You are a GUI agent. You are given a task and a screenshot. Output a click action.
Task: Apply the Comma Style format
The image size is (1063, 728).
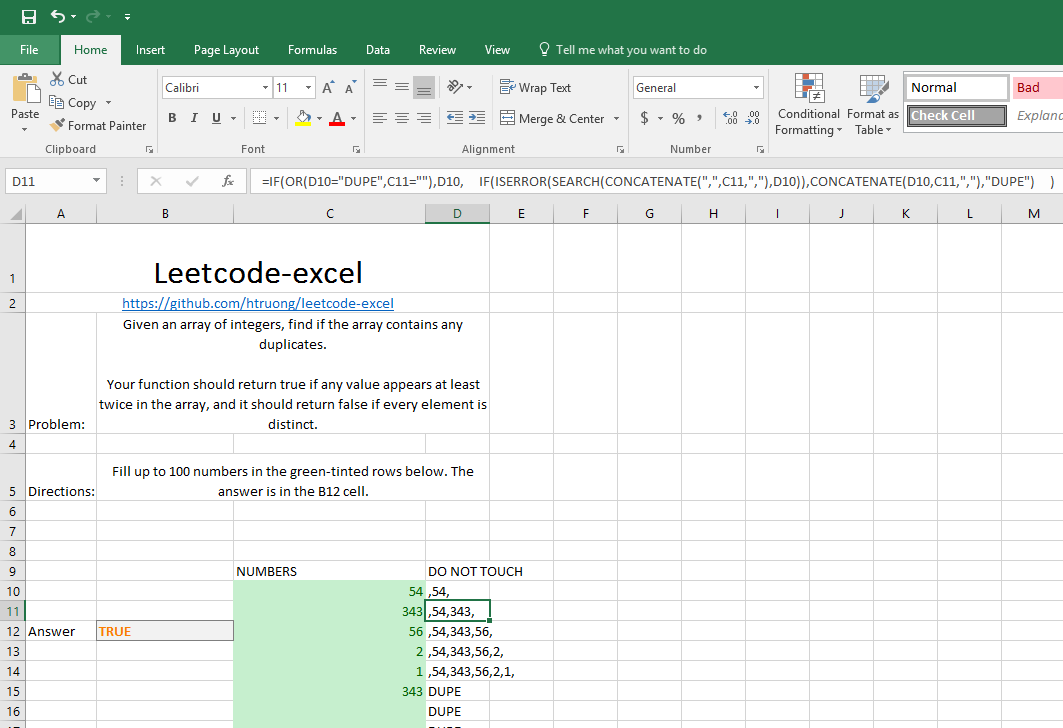coord(700,118)
